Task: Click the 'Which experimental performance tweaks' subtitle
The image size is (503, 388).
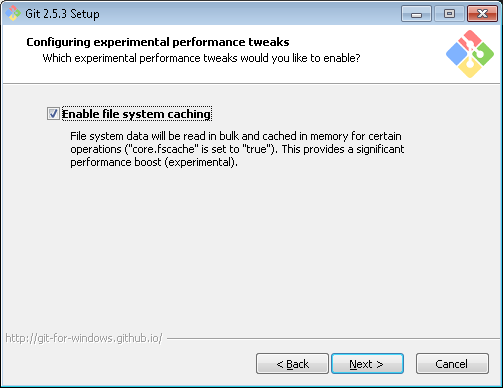Action: (x=201, y=58)
